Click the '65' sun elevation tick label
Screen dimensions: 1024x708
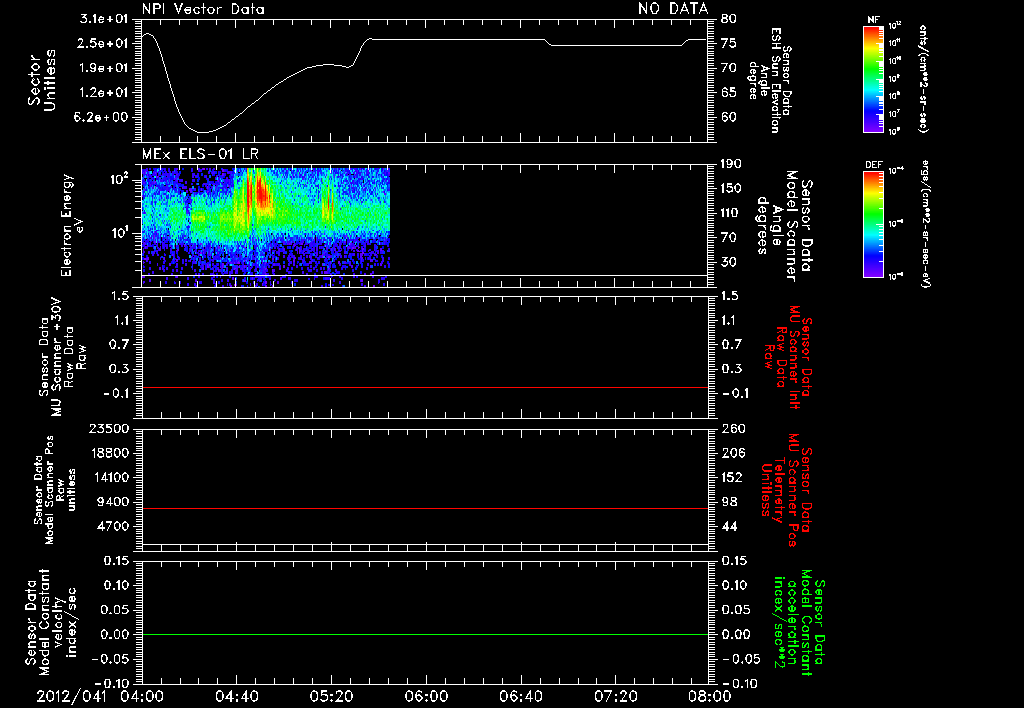[x=729, y=93]
